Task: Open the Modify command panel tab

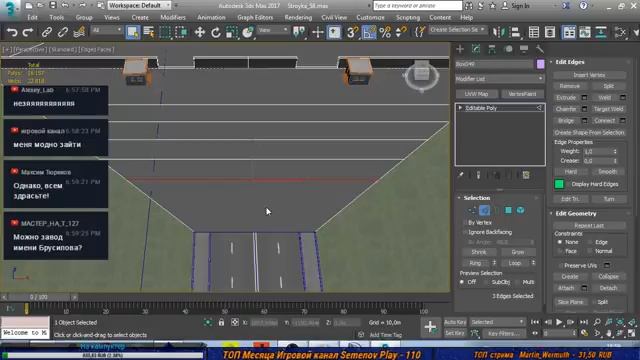Action: [x=476, y=49]
